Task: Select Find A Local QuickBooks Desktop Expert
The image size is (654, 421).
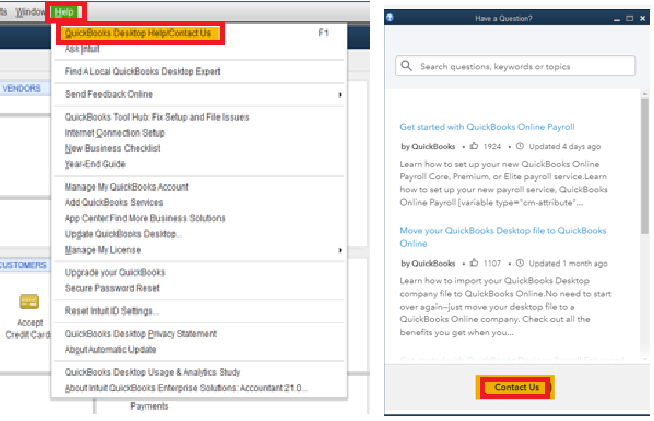Action: pyautogui.click(x=142, y=71)
